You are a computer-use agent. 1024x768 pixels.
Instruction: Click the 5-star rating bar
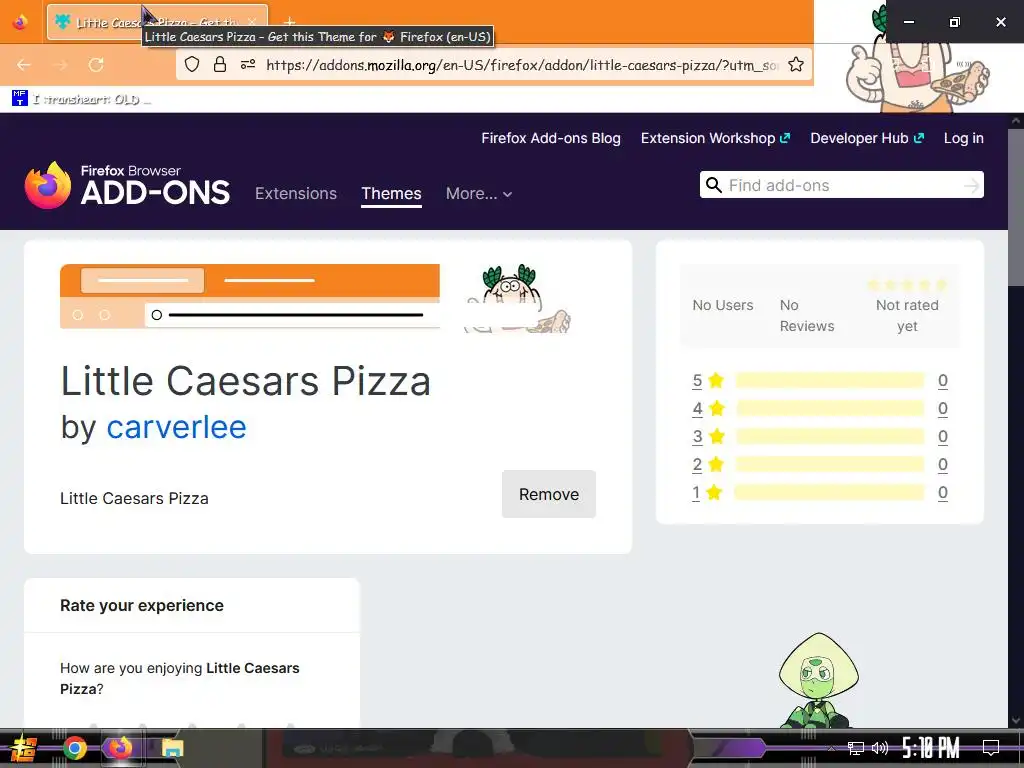point(829,381)
